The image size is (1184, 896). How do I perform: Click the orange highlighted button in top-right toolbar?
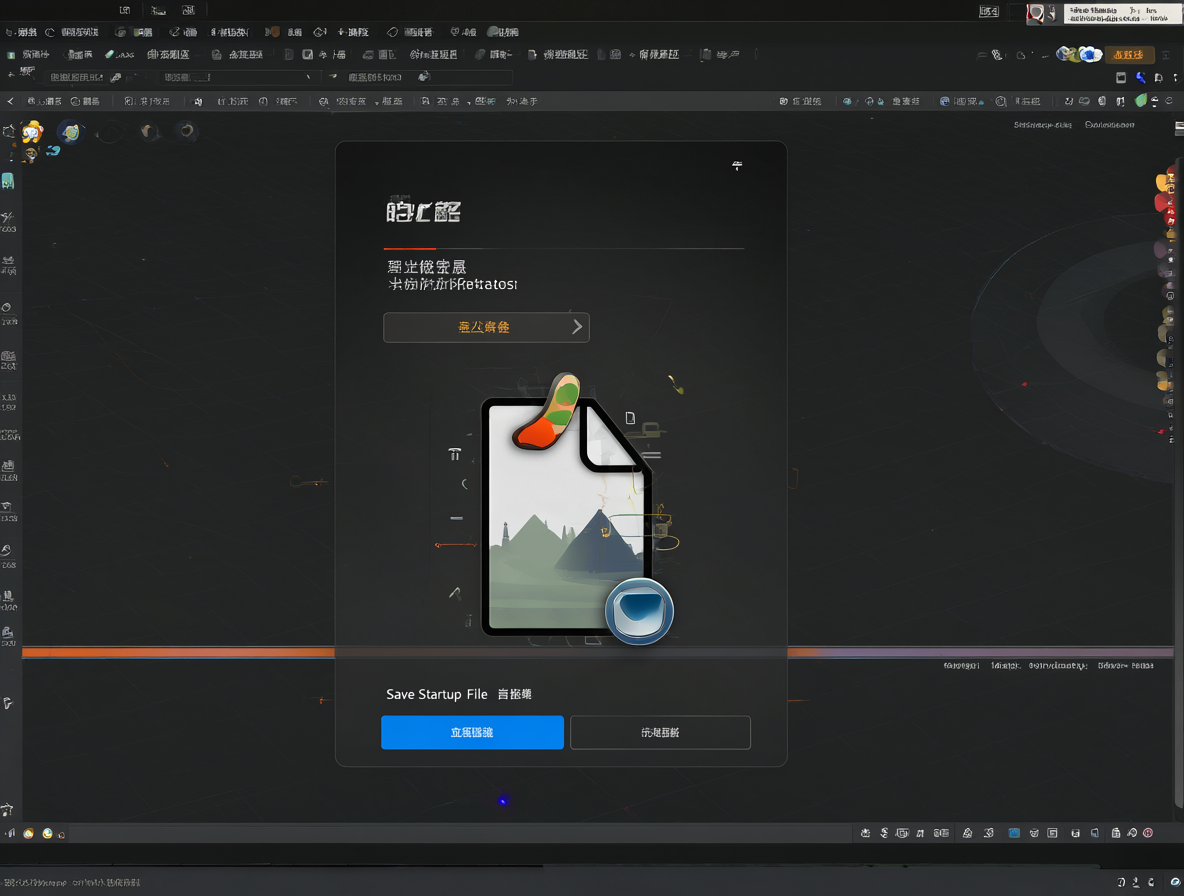(1128, 54)
